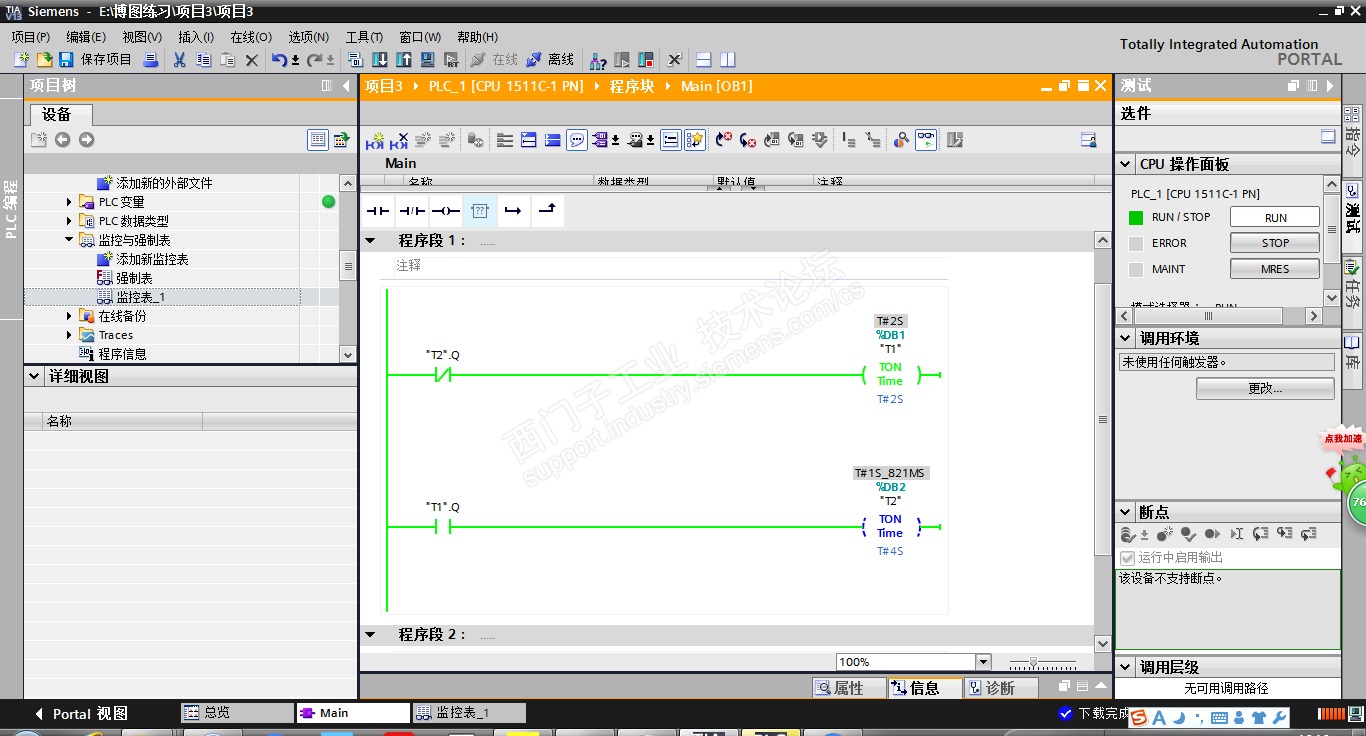Cut selection with the scissors icon
Image resolution: width=1366 pixels, height=736 pixels.
click(179, 60)
